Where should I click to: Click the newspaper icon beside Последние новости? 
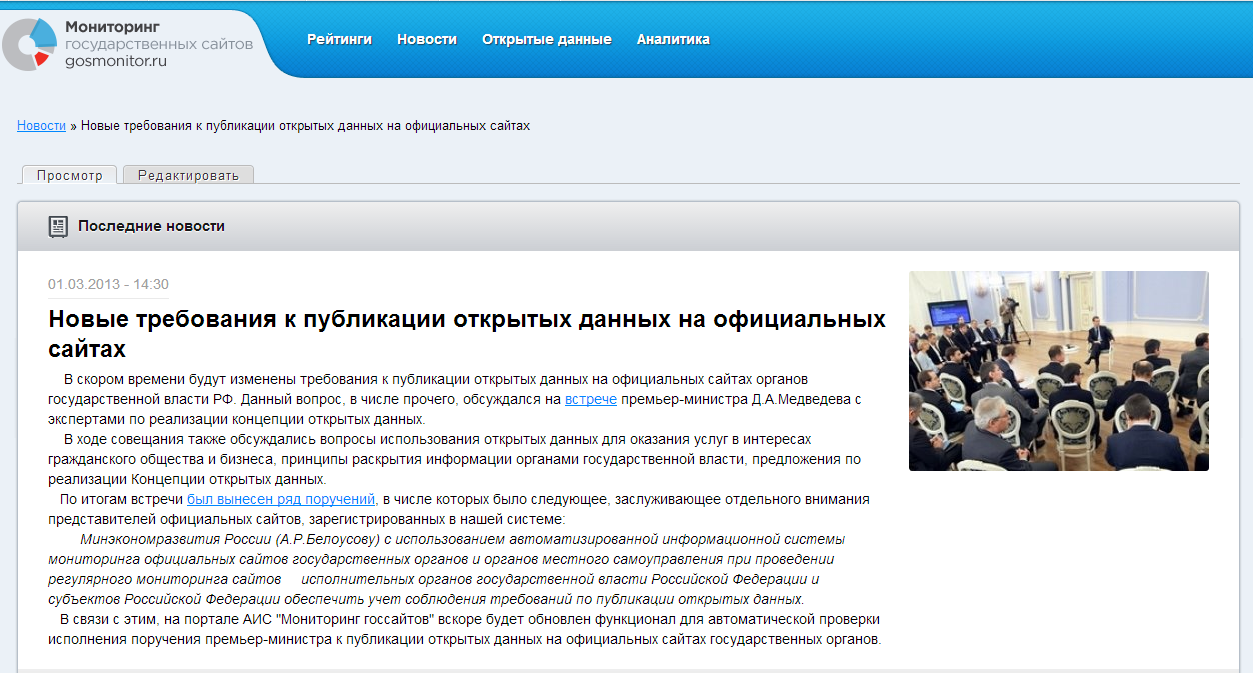[58, 227]
